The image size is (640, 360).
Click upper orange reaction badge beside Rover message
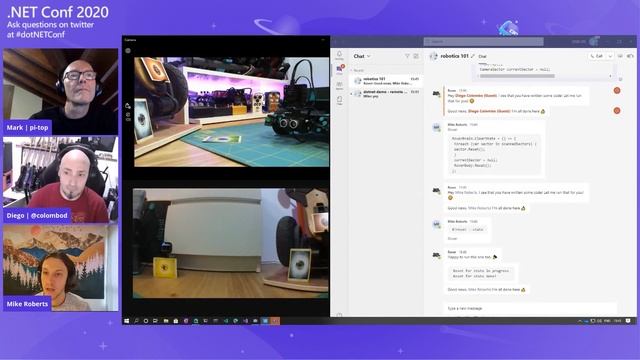click(617, 91)
